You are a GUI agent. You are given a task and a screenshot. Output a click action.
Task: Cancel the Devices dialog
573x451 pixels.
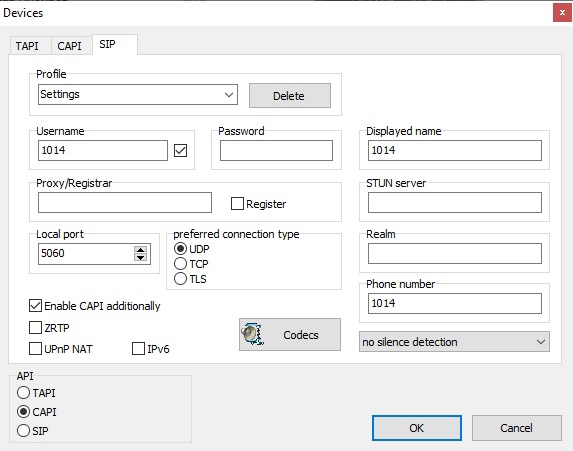[517, 428]
